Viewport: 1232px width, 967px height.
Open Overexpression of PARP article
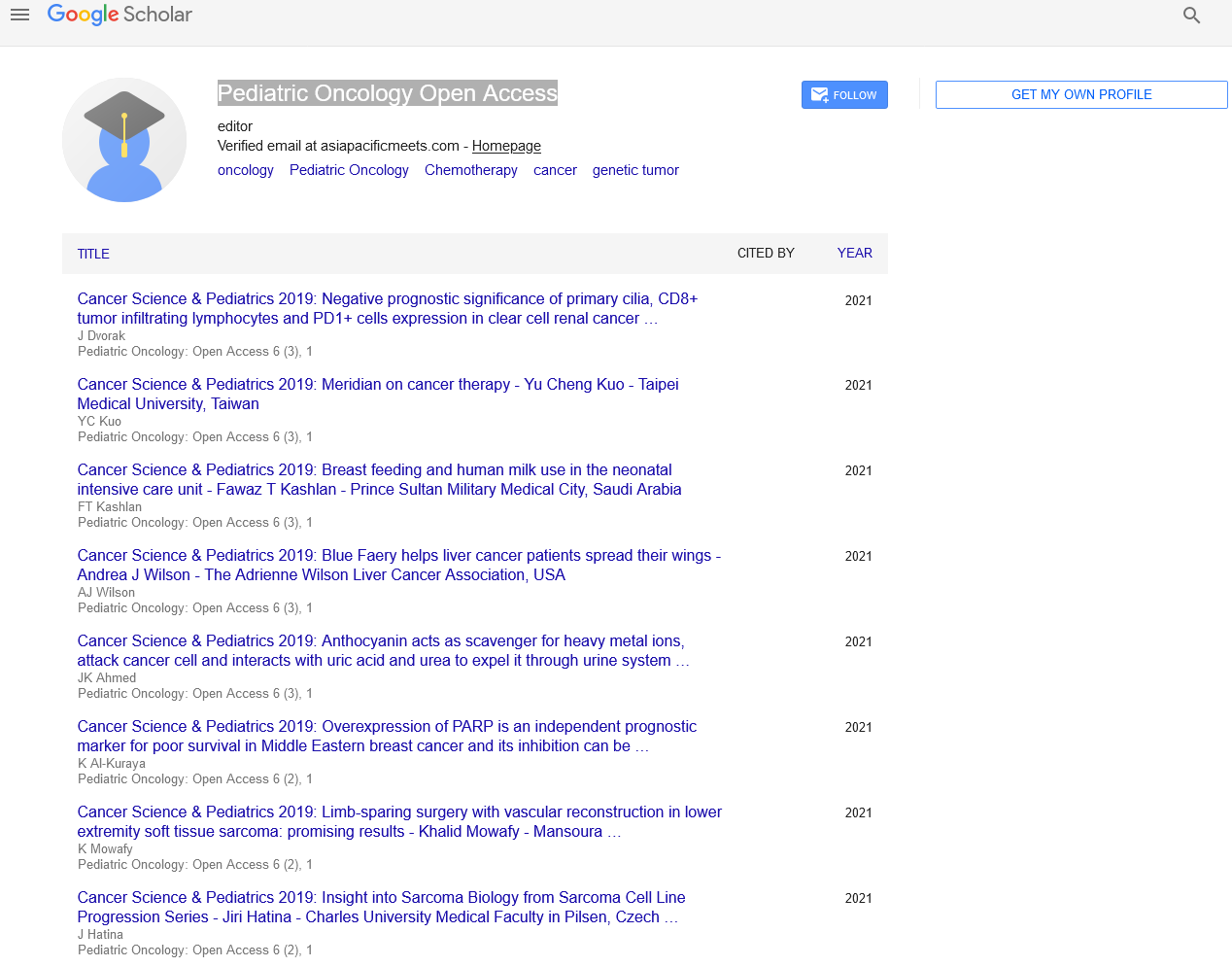point(387,737)
